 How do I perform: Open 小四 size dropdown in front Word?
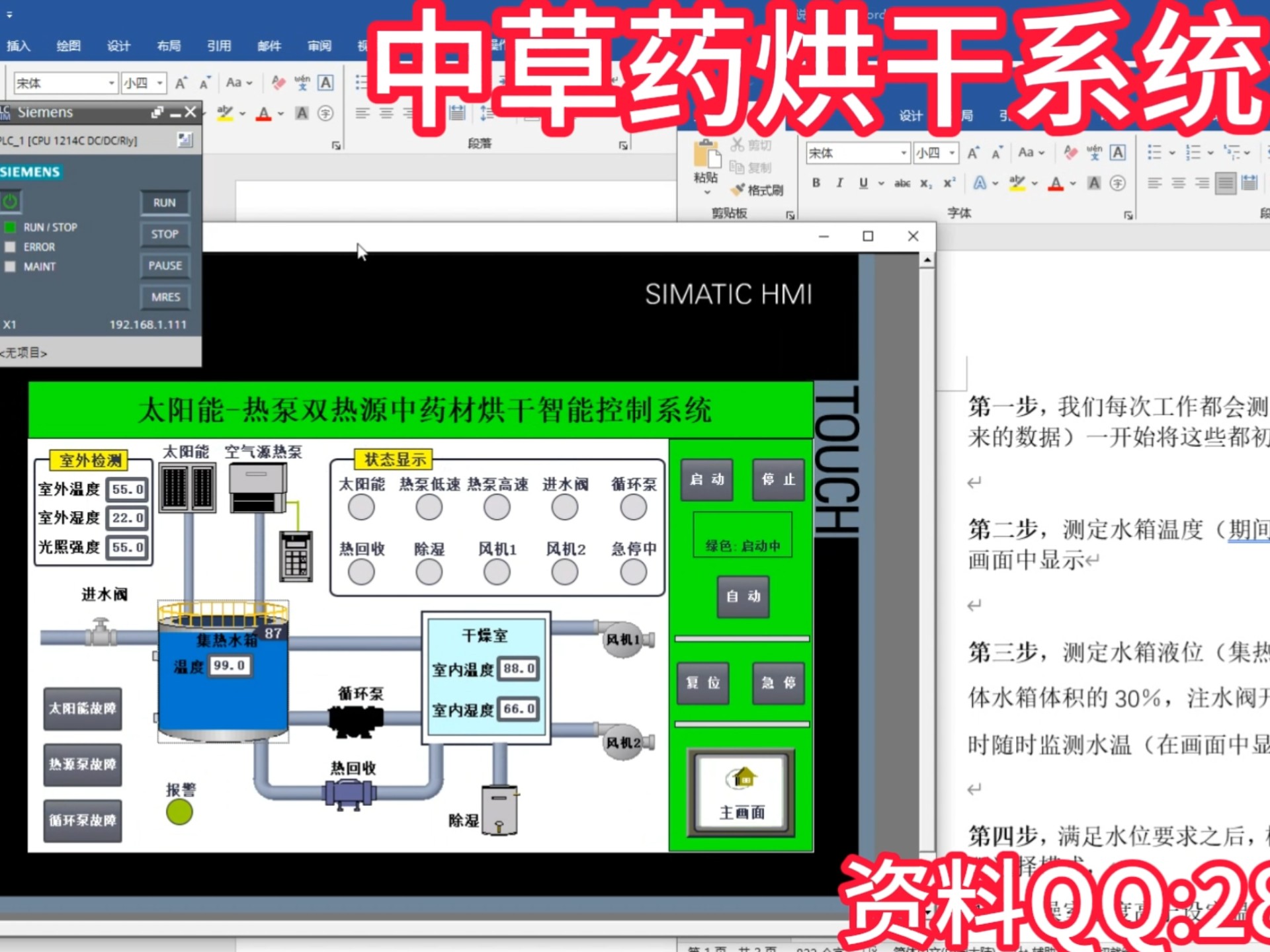click(952, 153)
